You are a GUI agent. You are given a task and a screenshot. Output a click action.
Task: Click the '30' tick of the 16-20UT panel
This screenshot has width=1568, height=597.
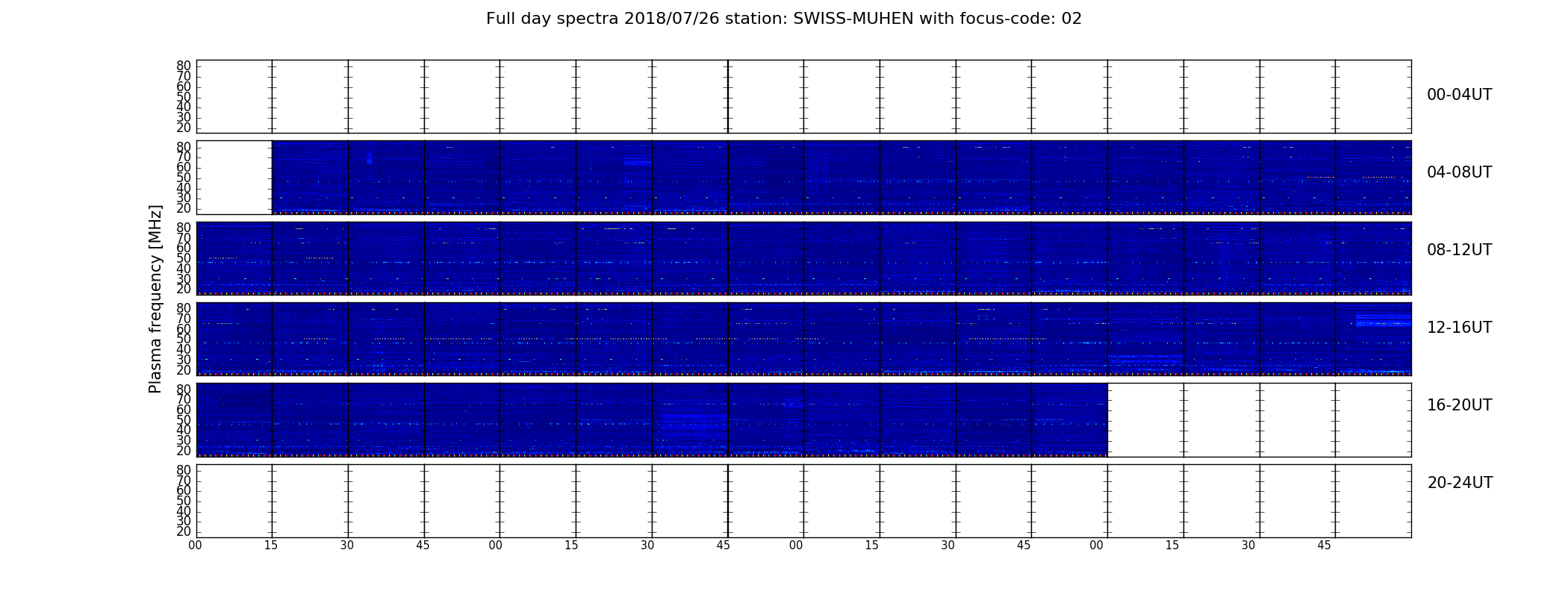pyautogui.click(x=184, y=440)
